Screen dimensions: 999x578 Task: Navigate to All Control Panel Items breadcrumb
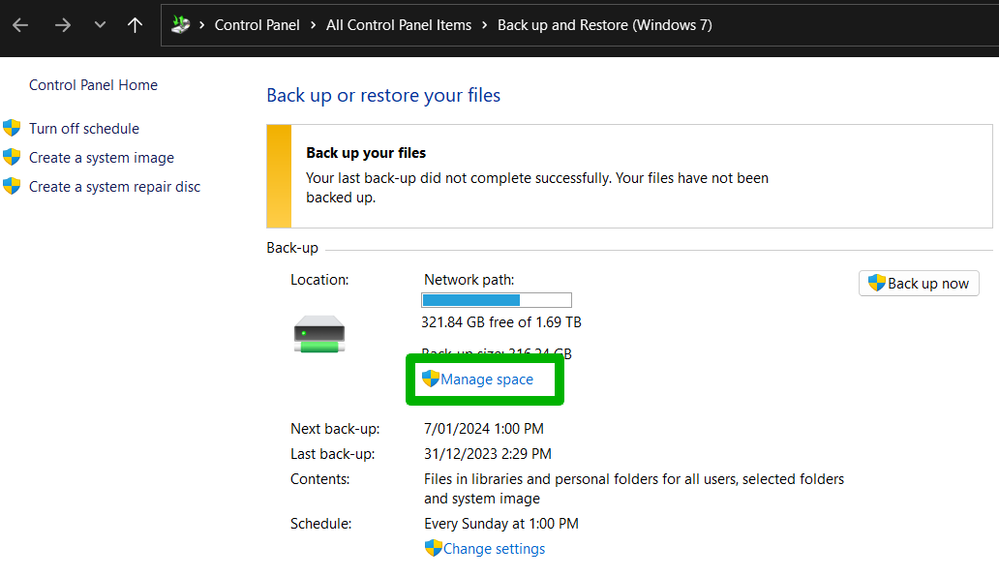398,25
